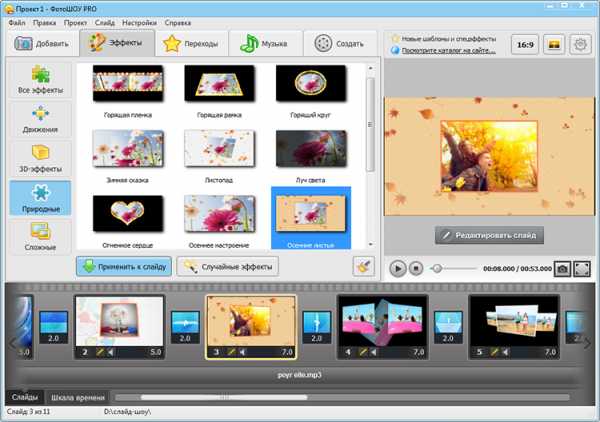Stop the slideshow preview

tap(416, 269)
